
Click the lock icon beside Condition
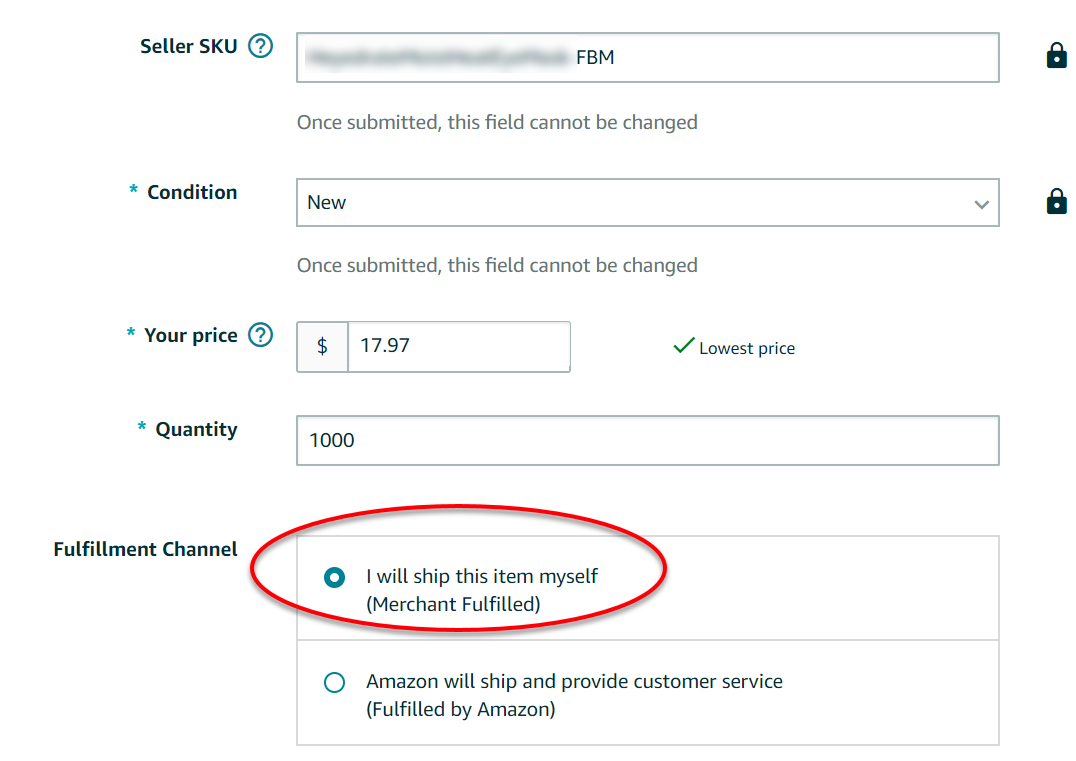tap(1056, 202)
